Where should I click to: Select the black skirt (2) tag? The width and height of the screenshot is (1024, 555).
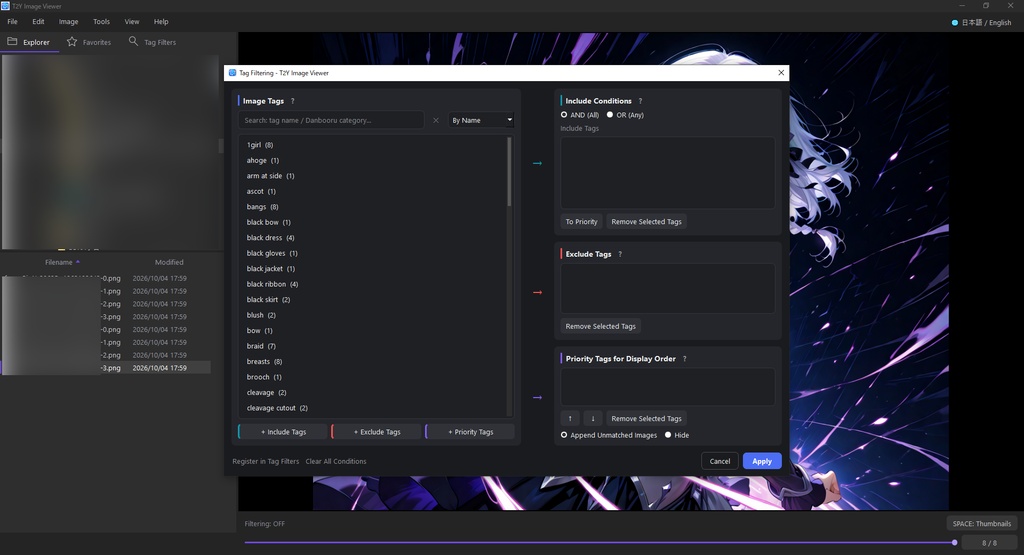pyautogui.click(x=268, y=300)
